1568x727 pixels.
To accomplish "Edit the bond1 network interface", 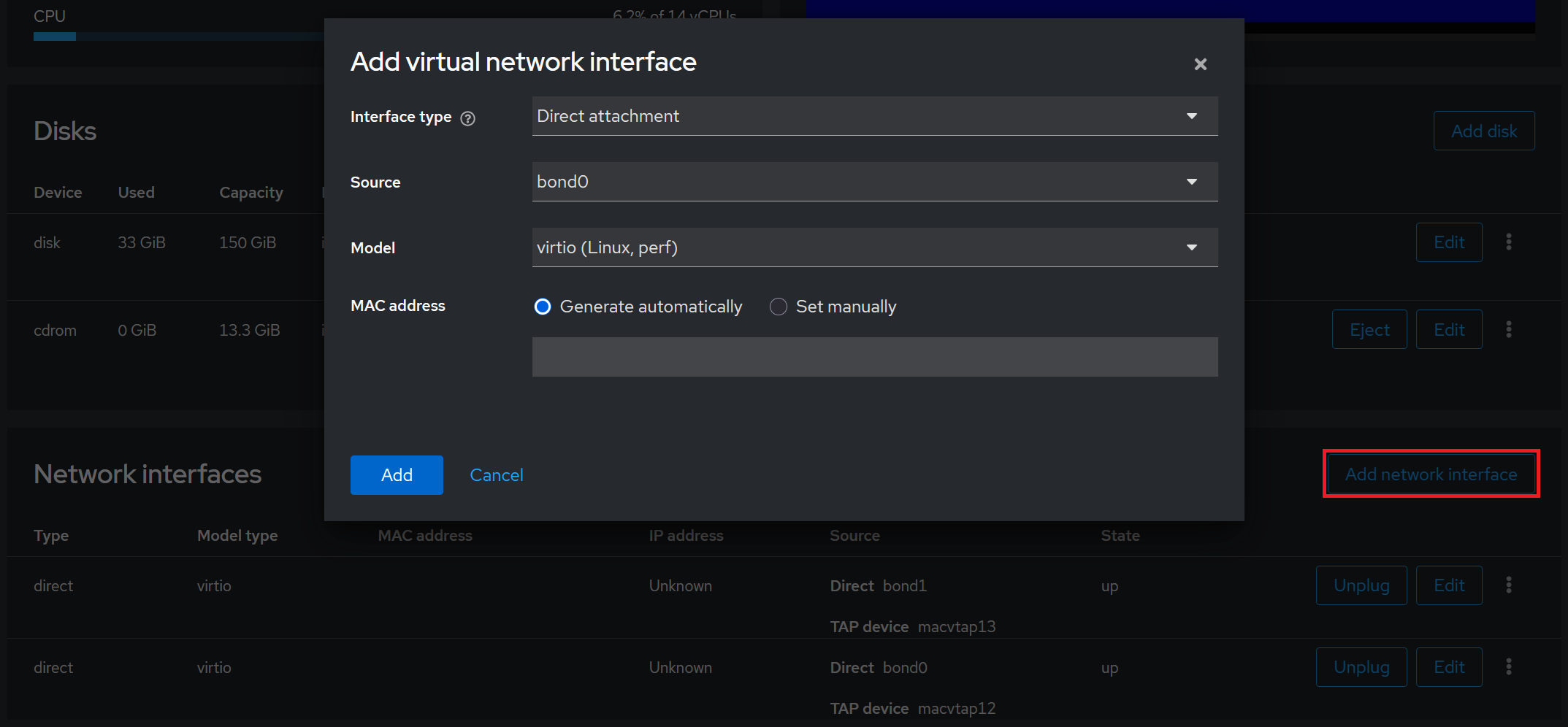I will 1449,585.
